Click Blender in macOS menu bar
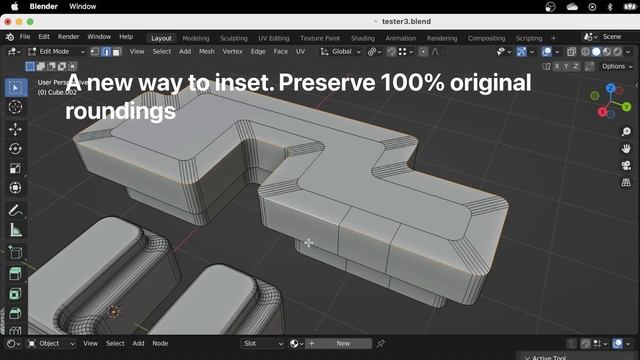Viewport: 640px width, 360px height. pos(44,7)
